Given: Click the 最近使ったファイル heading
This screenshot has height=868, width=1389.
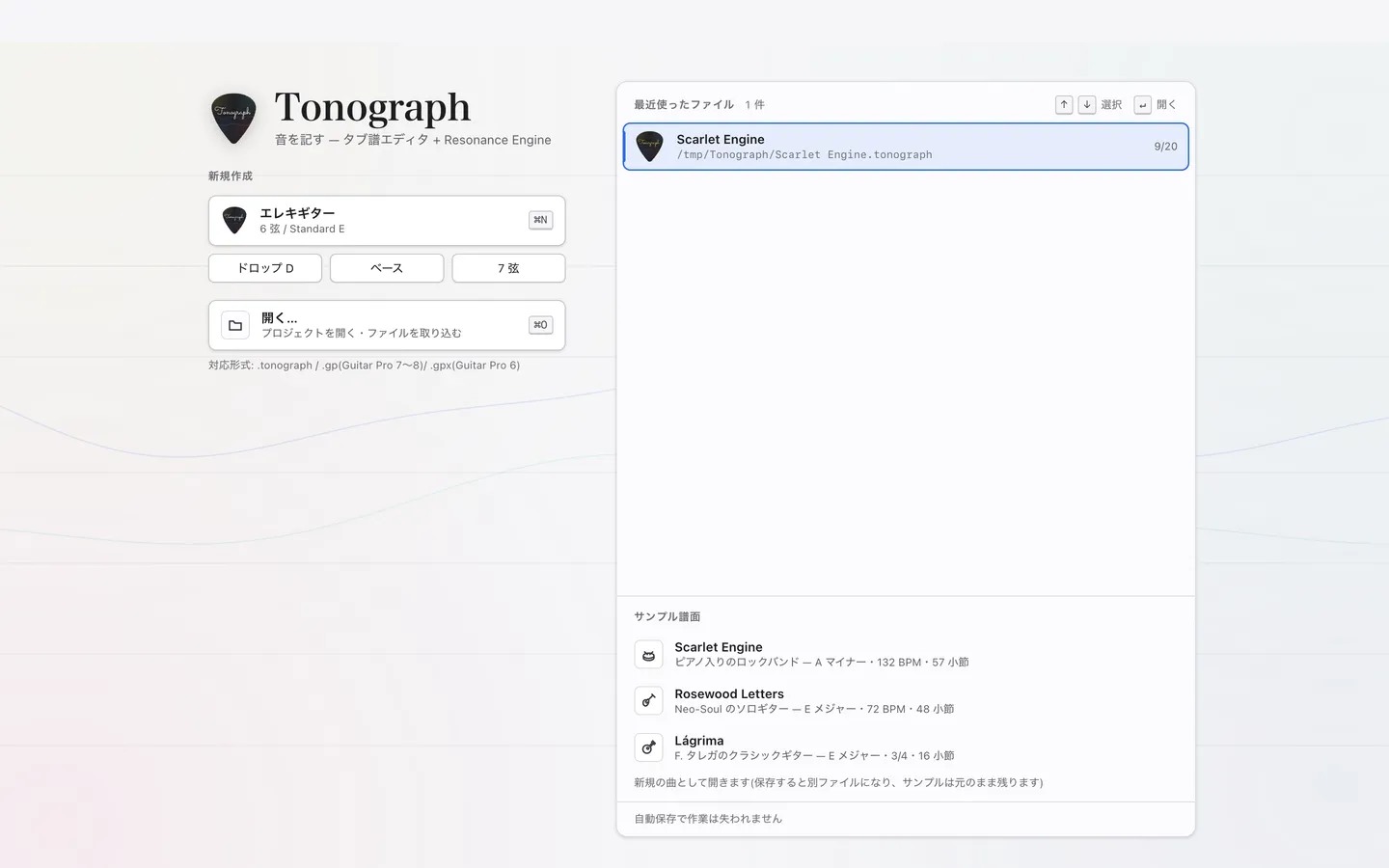Looking at the screenshot, I should click(684, 104).
